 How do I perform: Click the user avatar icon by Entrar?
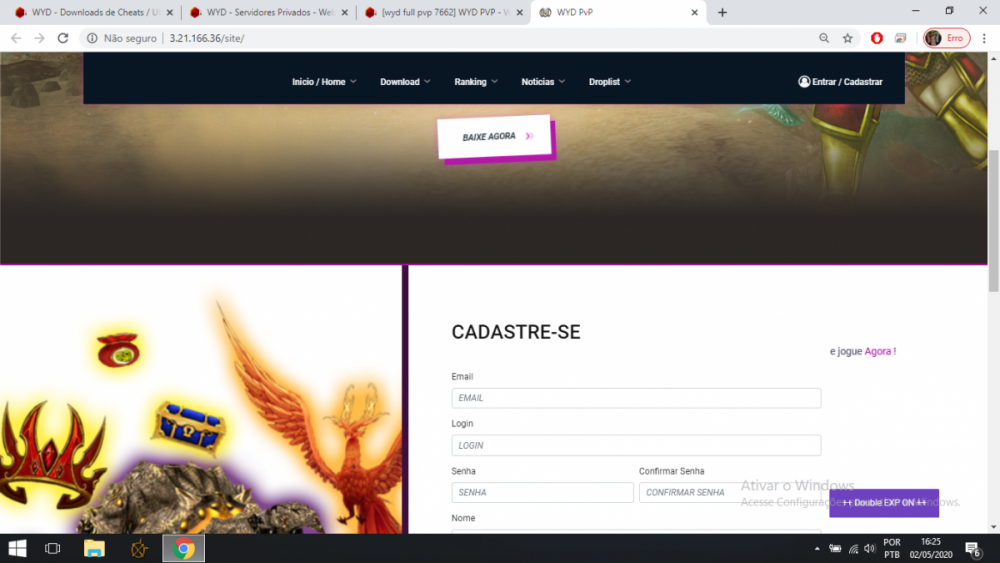tap(804, 82)
